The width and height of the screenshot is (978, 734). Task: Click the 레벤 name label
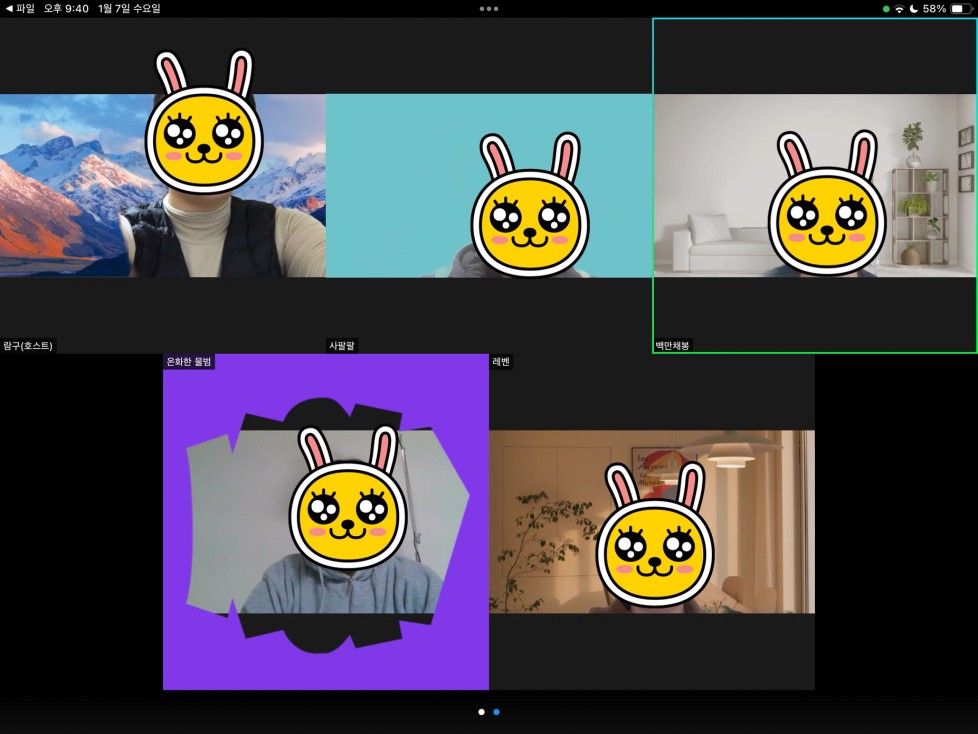pyautogui.click(x=502, y=362)
